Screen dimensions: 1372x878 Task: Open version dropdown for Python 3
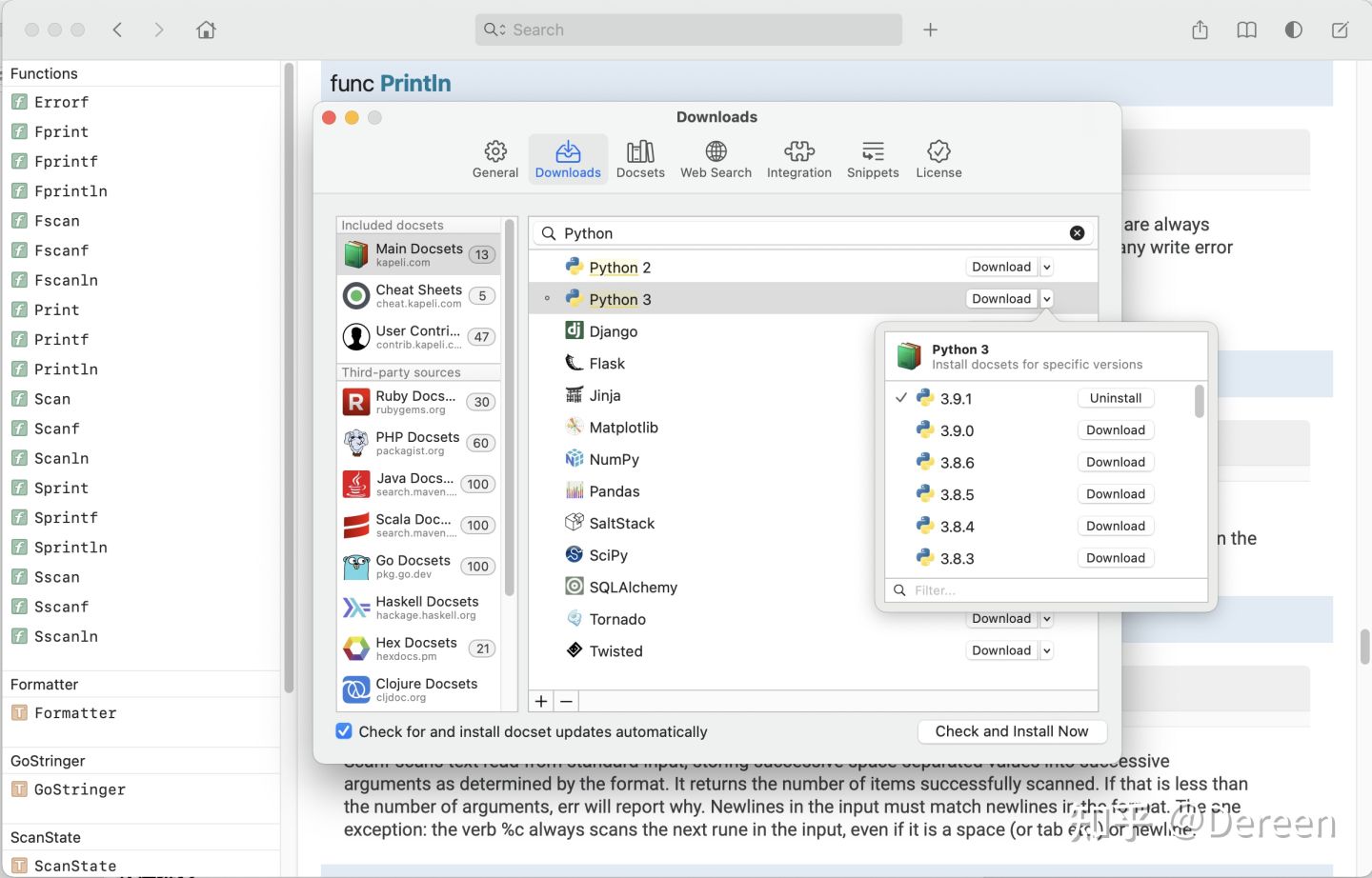(1046, 299)
